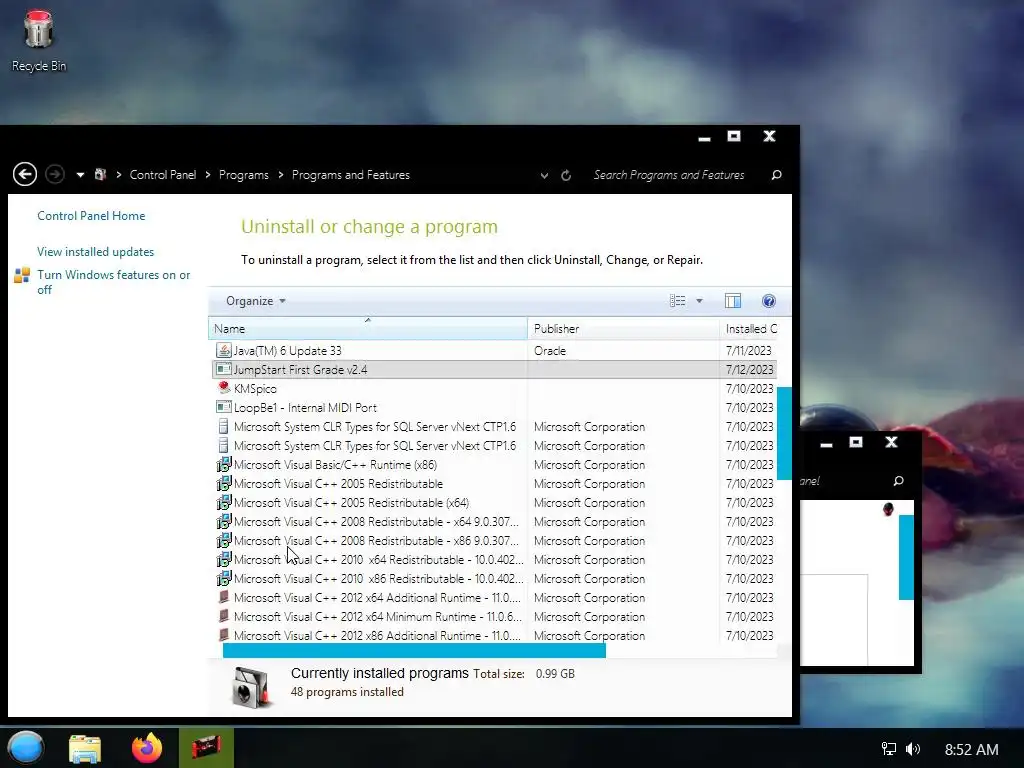This screenshot has width=1024, height=768.
Task: Go back with the Back arrow button
Action: click(25, 174)
